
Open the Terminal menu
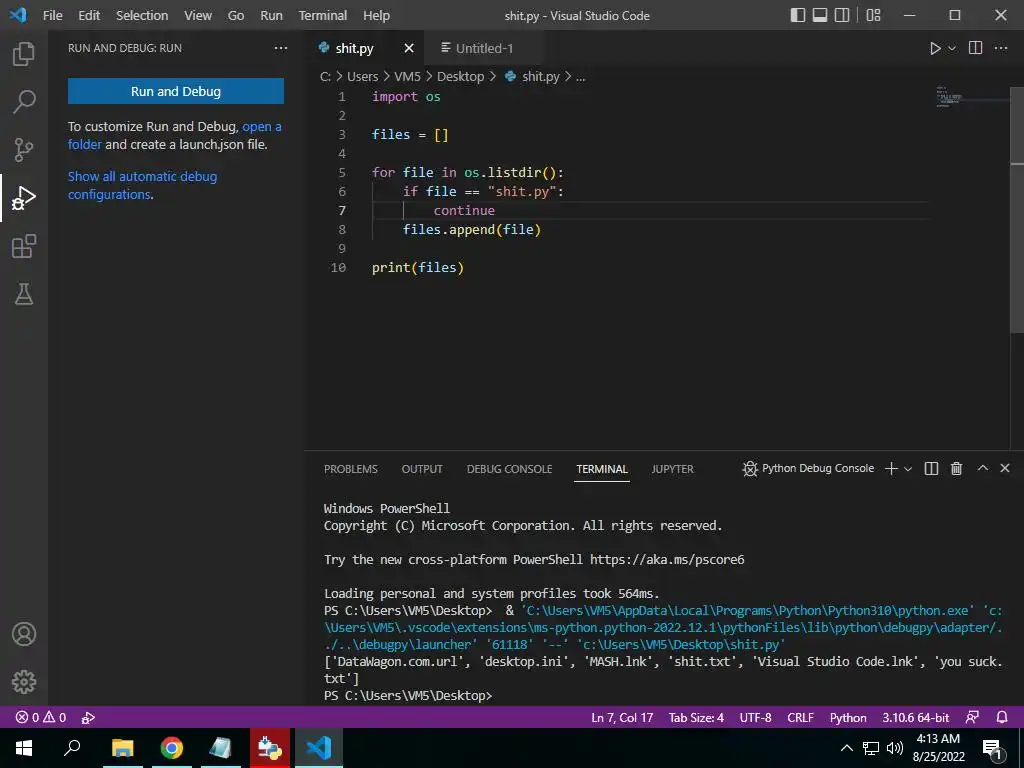click(323, 15)
